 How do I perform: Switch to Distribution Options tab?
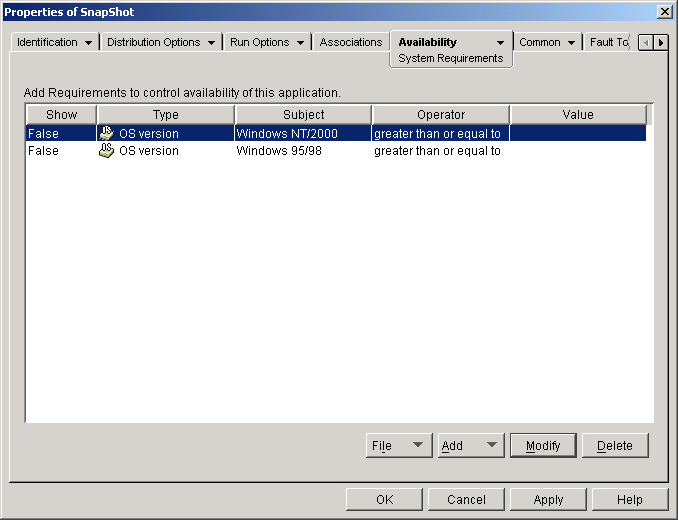pyautogui.click(x=154, y=42)
